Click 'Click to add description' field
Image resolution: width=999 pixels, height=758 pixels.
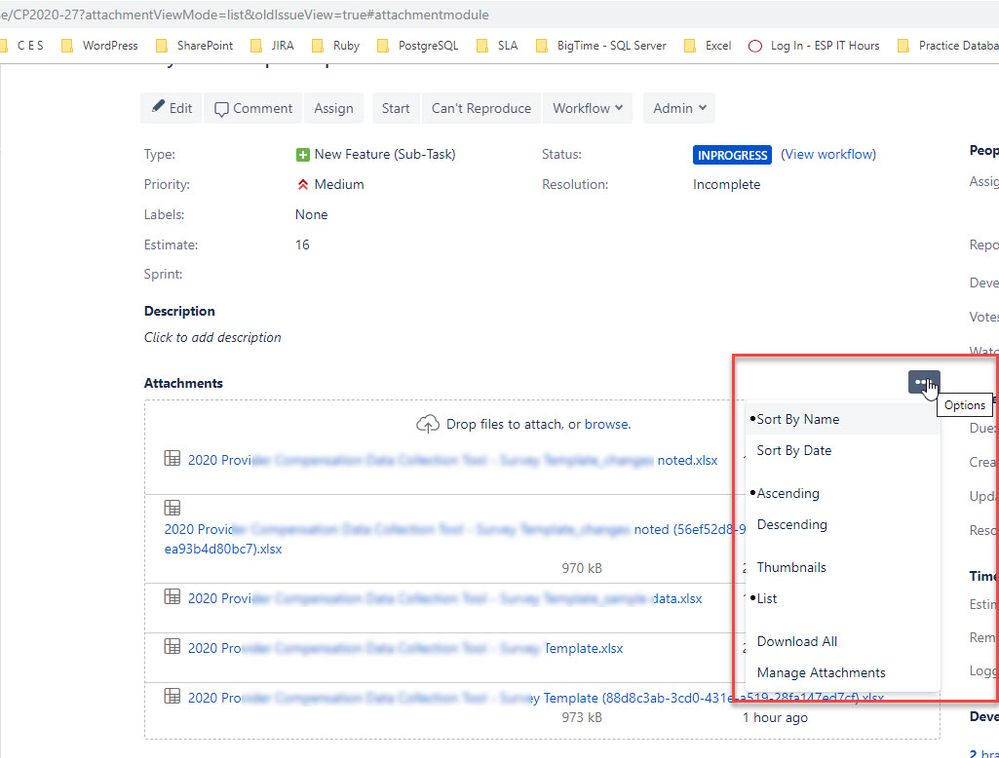(x=212, y=338)
